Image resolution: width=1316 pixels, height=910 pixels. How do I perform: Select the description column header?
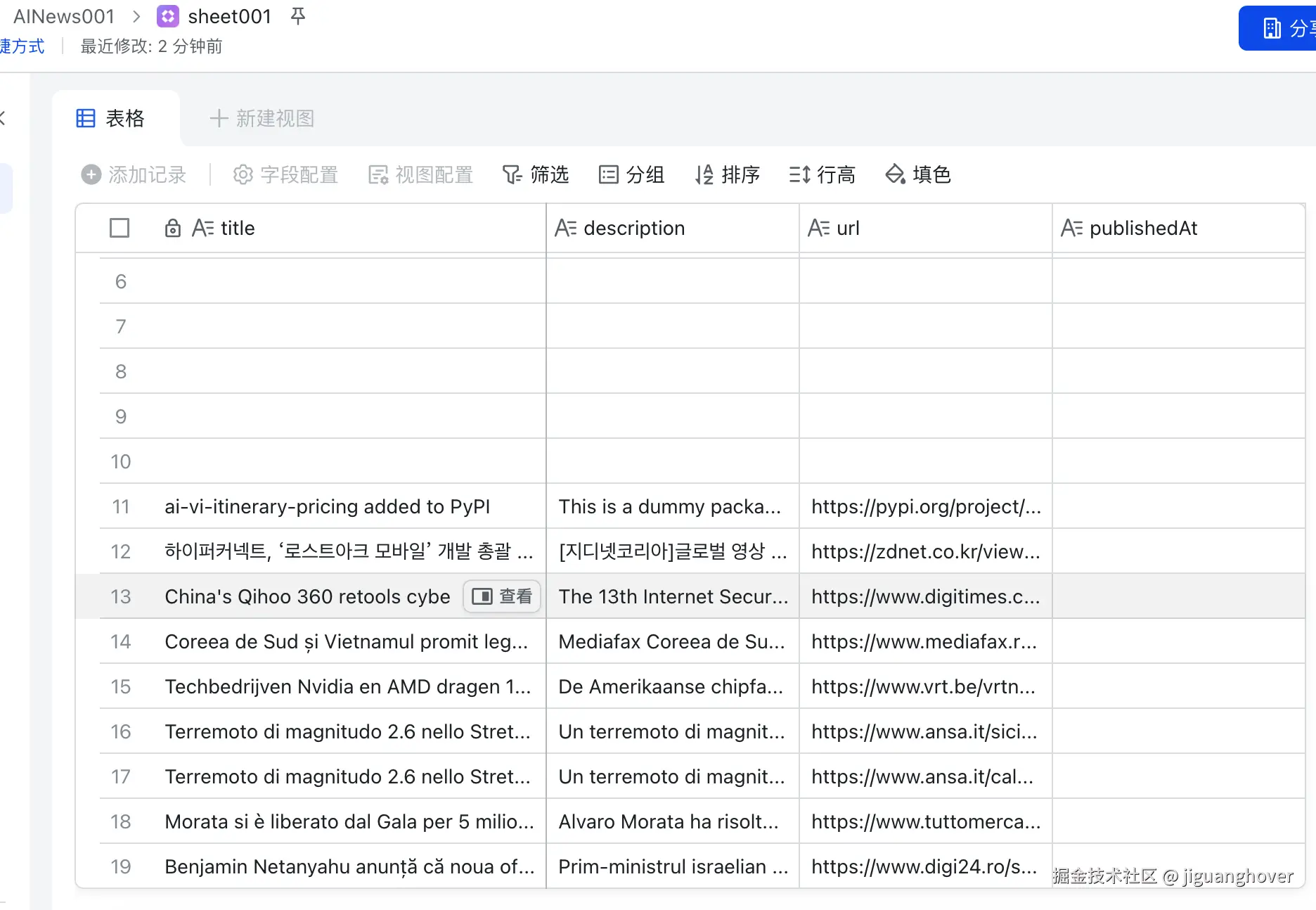[673, 228]
